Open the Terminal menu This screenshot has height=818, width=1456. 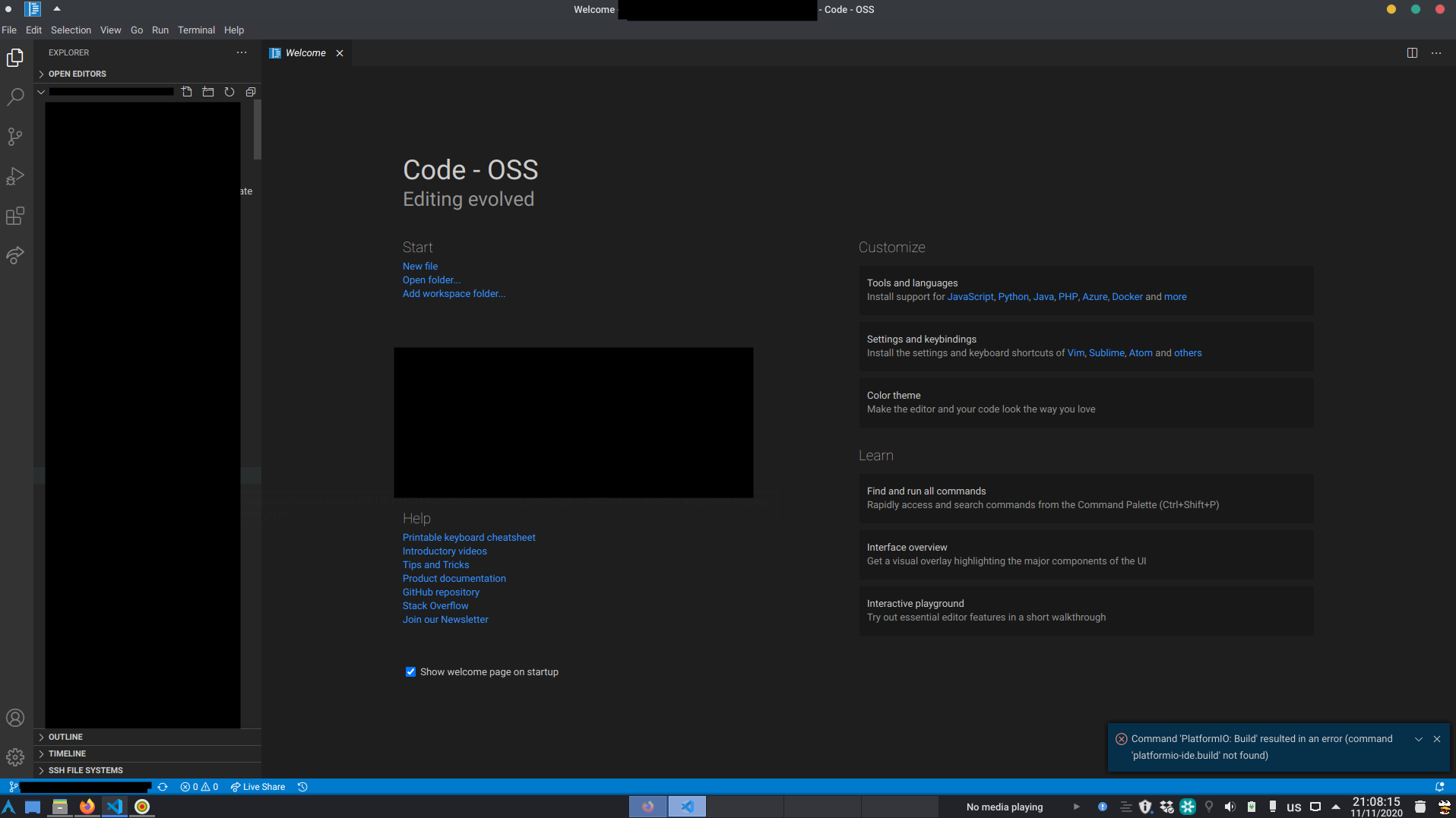coord(196,30)
